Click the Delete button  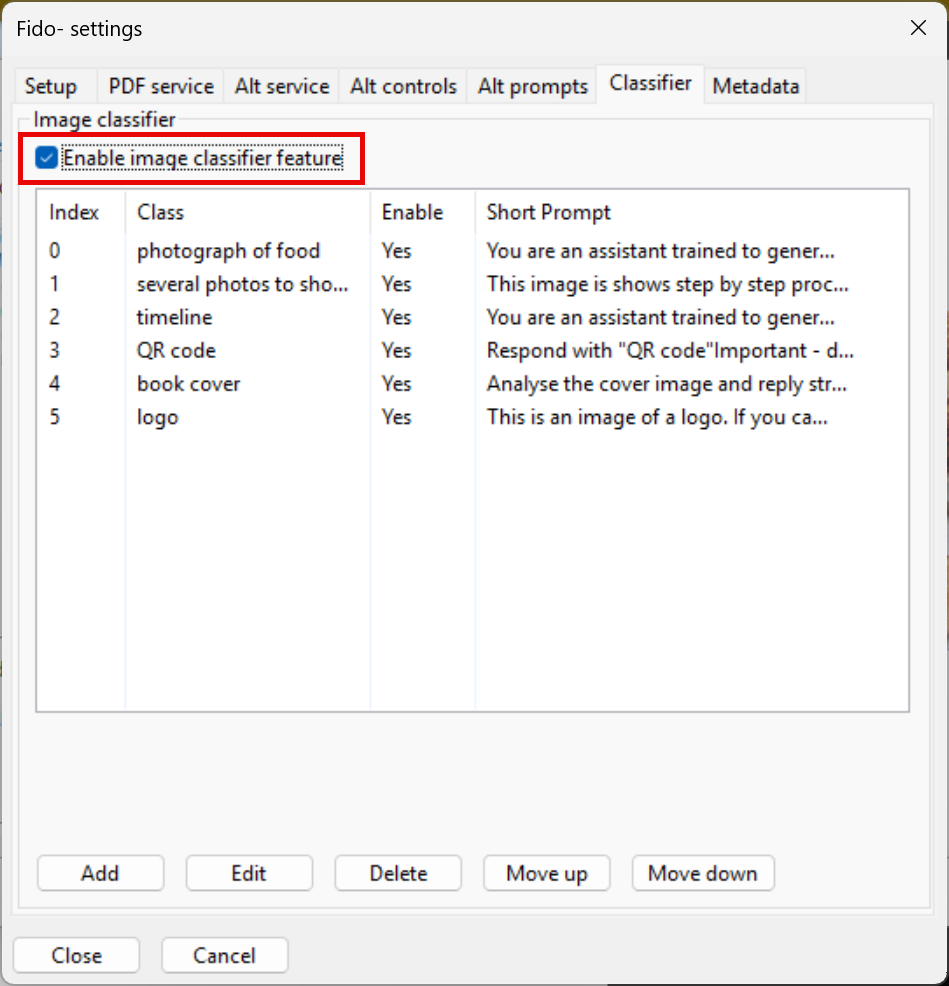click(398, 873)
